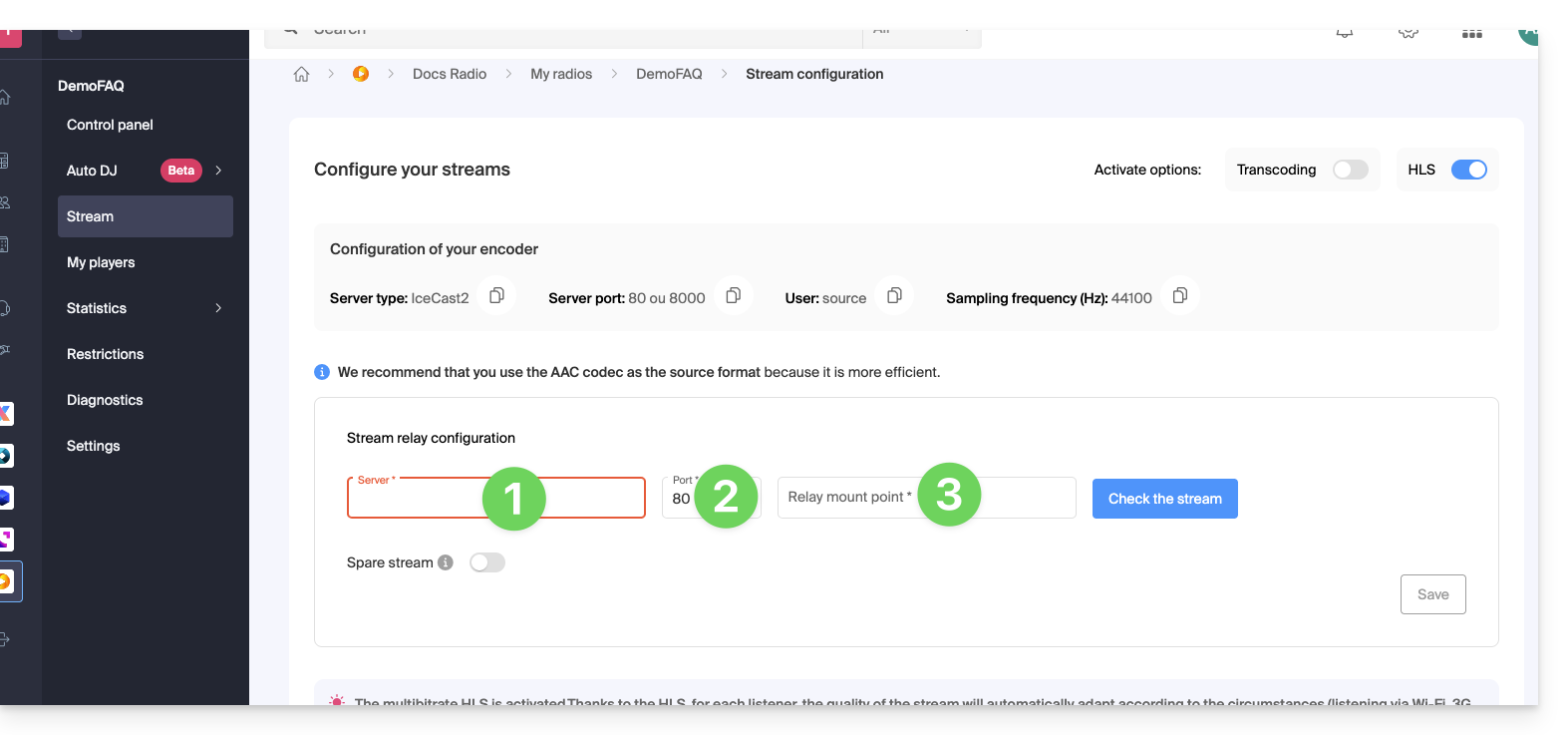Image resolution: width=1568 pixels, height=735 pixels.
Task: Copy the Server port value
Action: [x=733, y=296]
